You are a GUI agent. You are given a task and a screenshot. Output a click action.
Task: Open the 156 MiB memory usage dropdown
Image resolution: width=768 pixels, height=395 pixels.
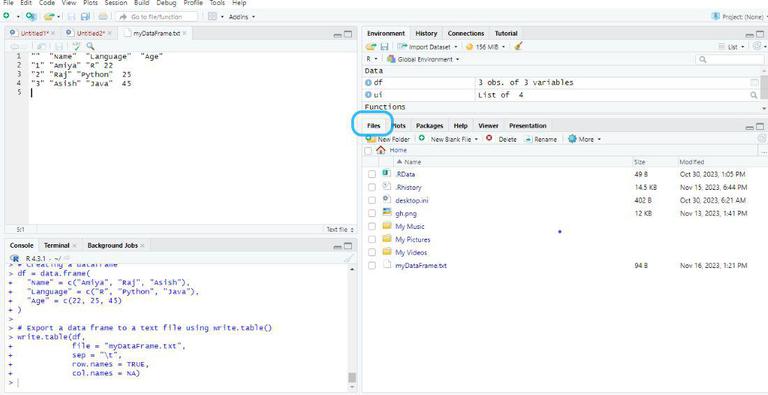pos(487,47)
